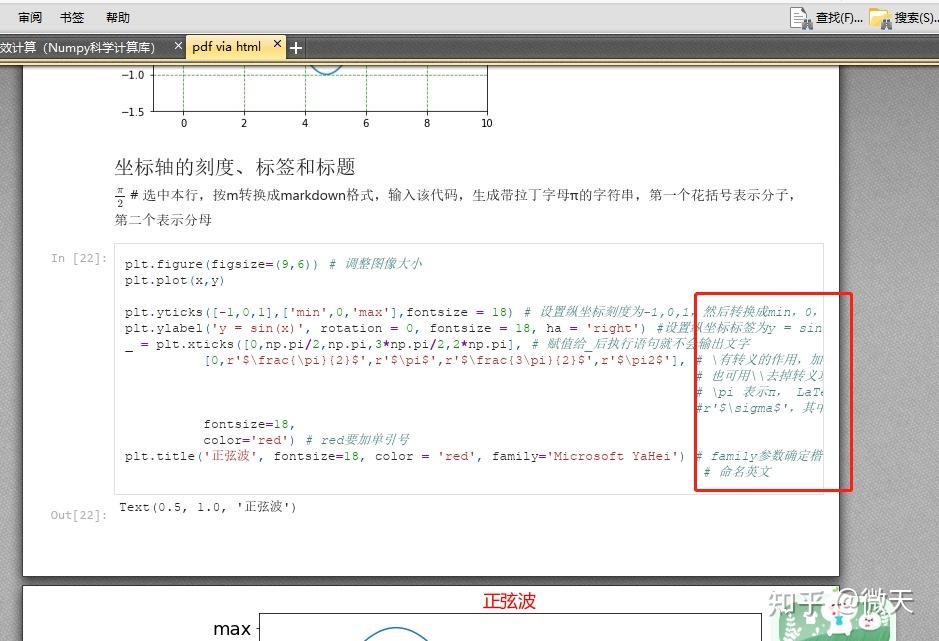Click the document page graphic of find tool
This screenshot has width=939, height=641.
[798, 17]
